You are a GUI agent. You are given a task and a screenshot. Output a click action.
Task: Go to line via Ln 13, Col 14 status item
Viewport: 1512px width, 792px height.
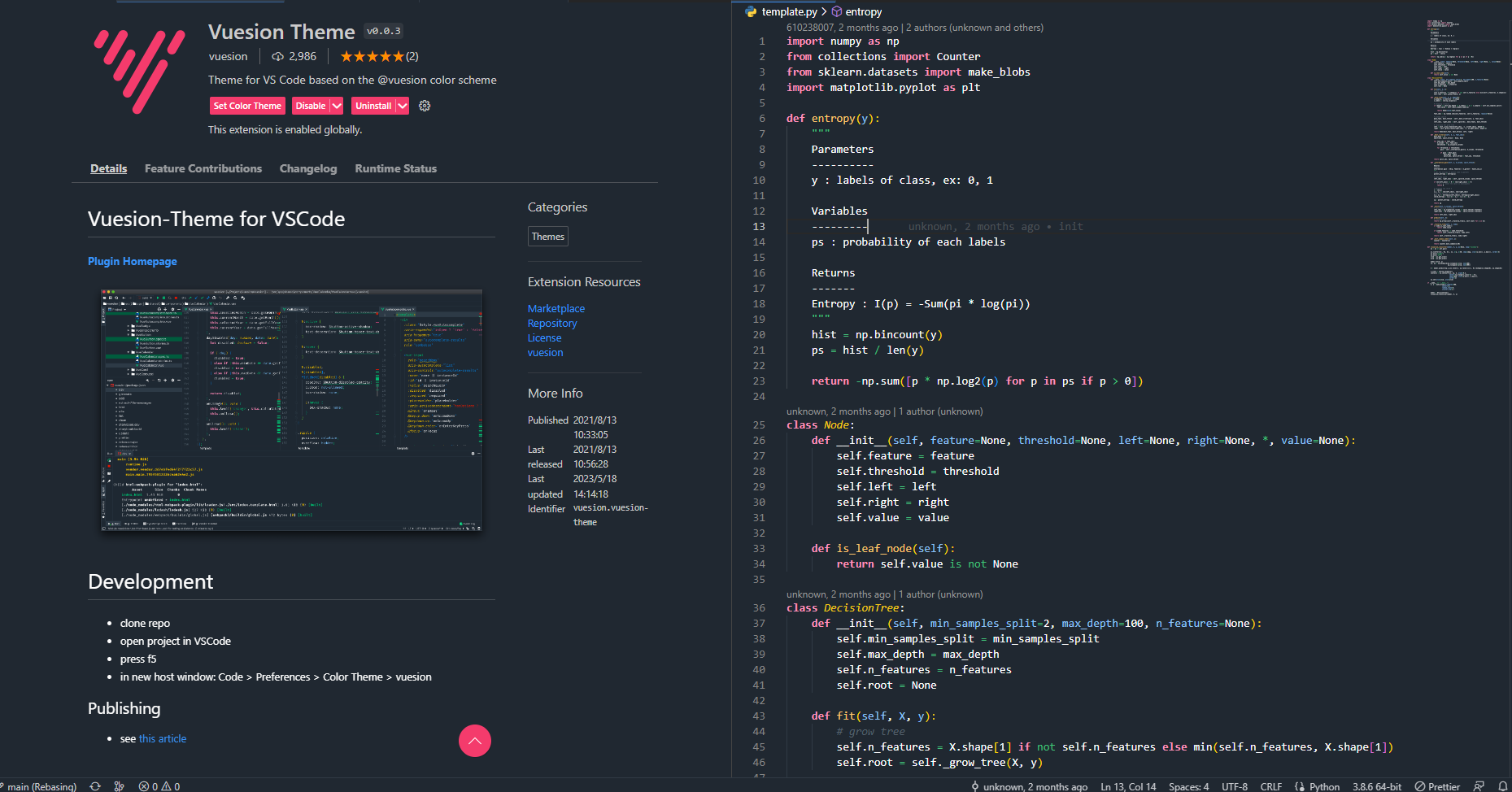(x=1128, y=786)
